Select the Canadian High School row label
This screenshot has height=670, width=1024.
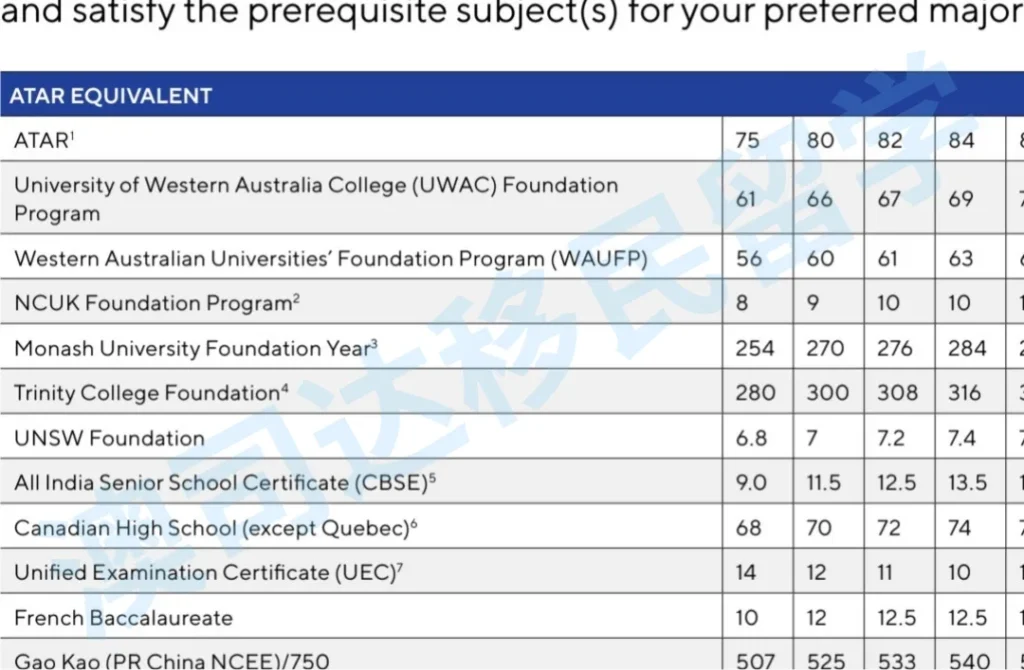click(x=215, y=527)
